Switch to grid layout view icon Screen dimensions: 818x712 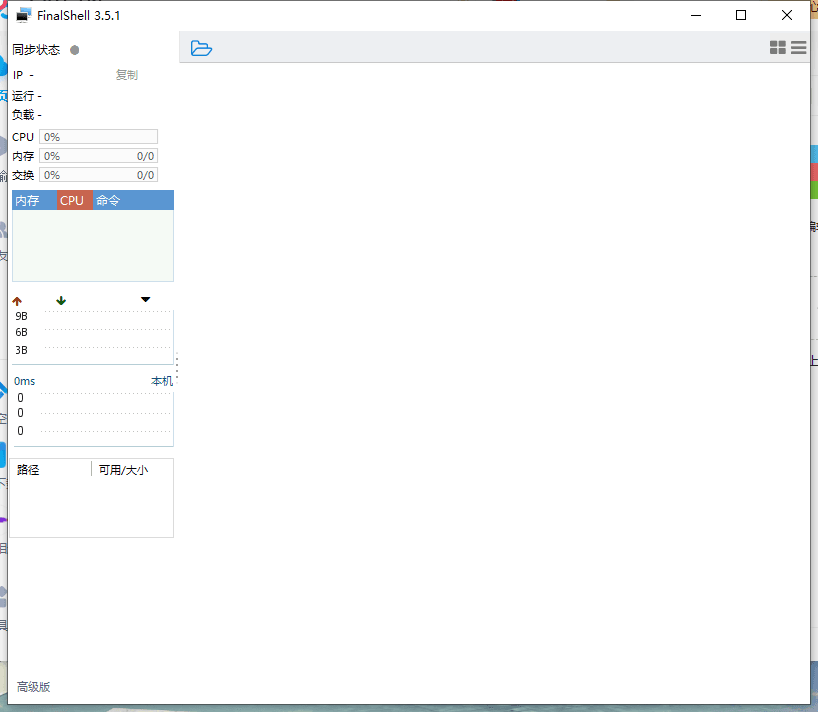[777, 48]
